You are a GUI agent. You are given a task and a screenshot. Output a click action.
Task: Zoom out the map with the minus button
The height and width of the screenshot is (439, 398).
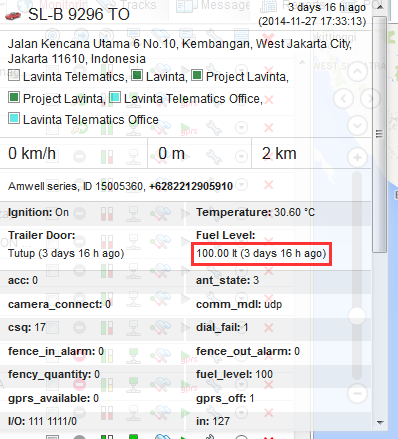pos(357,394)
